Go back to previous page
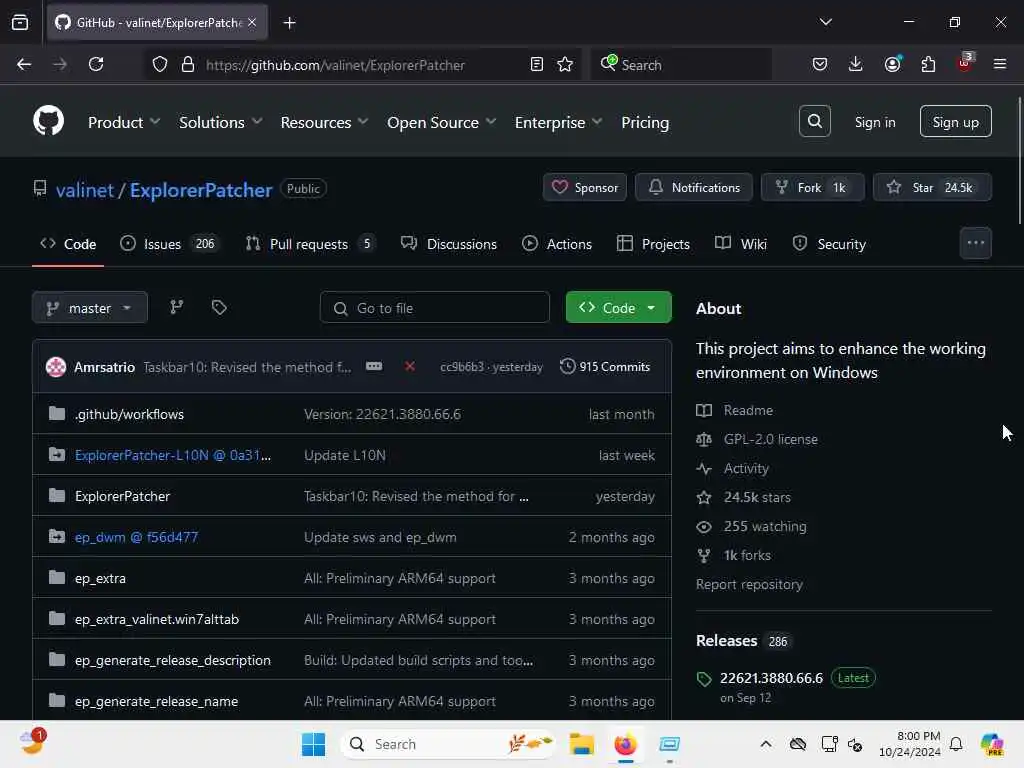1024x768 pixels. click(24, 64)
